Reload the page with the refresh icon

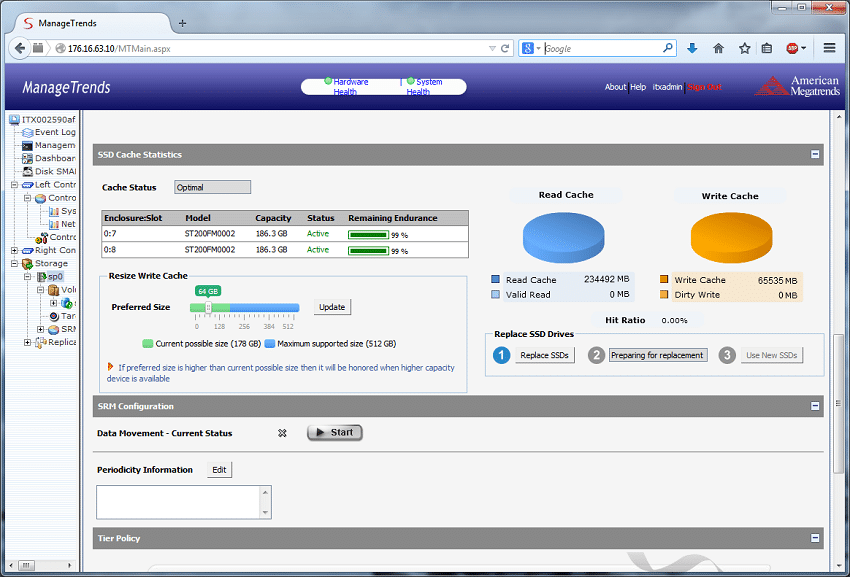click(505, 48)
